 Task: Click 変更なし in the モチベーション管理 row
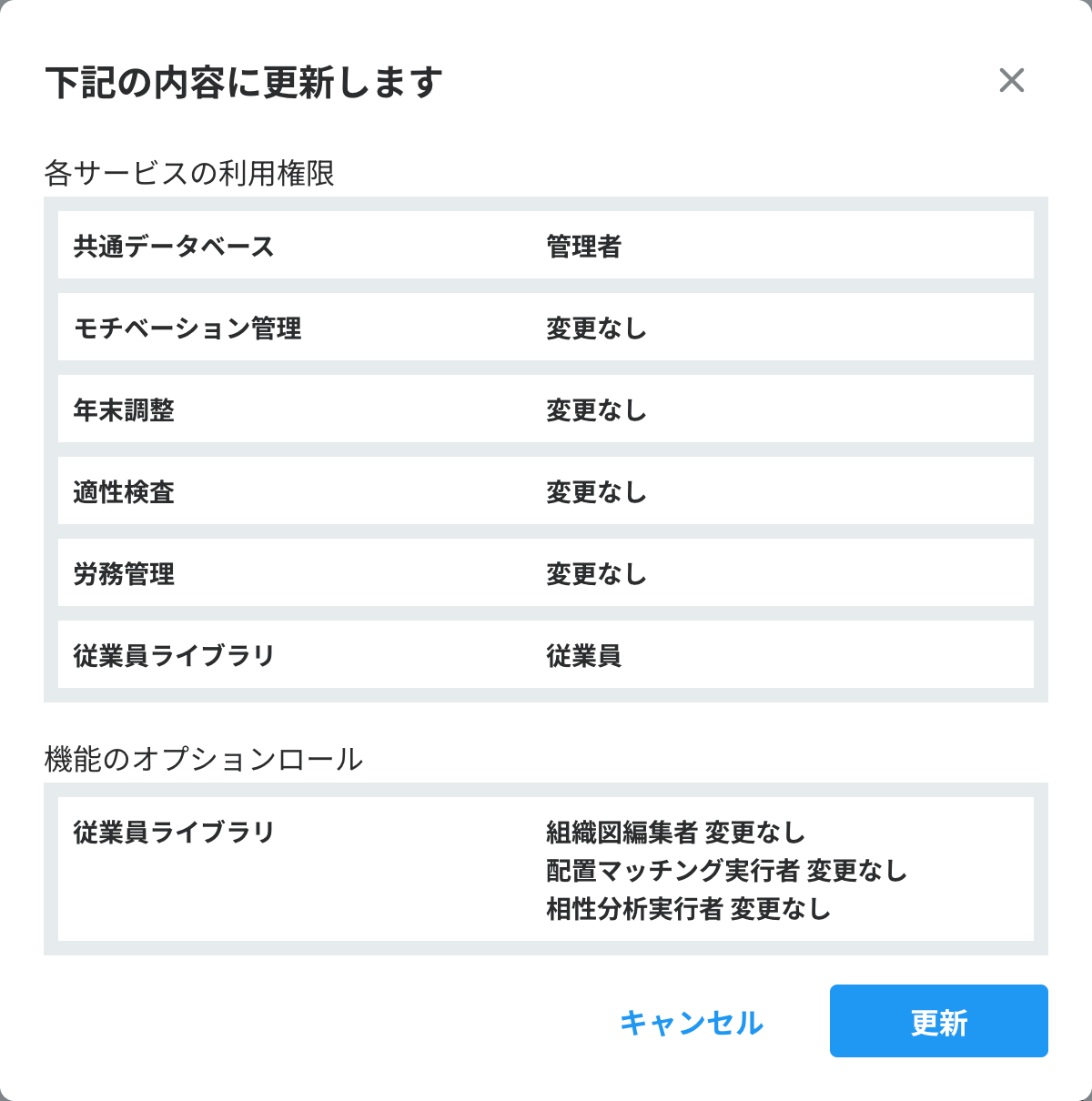(596, 328)
